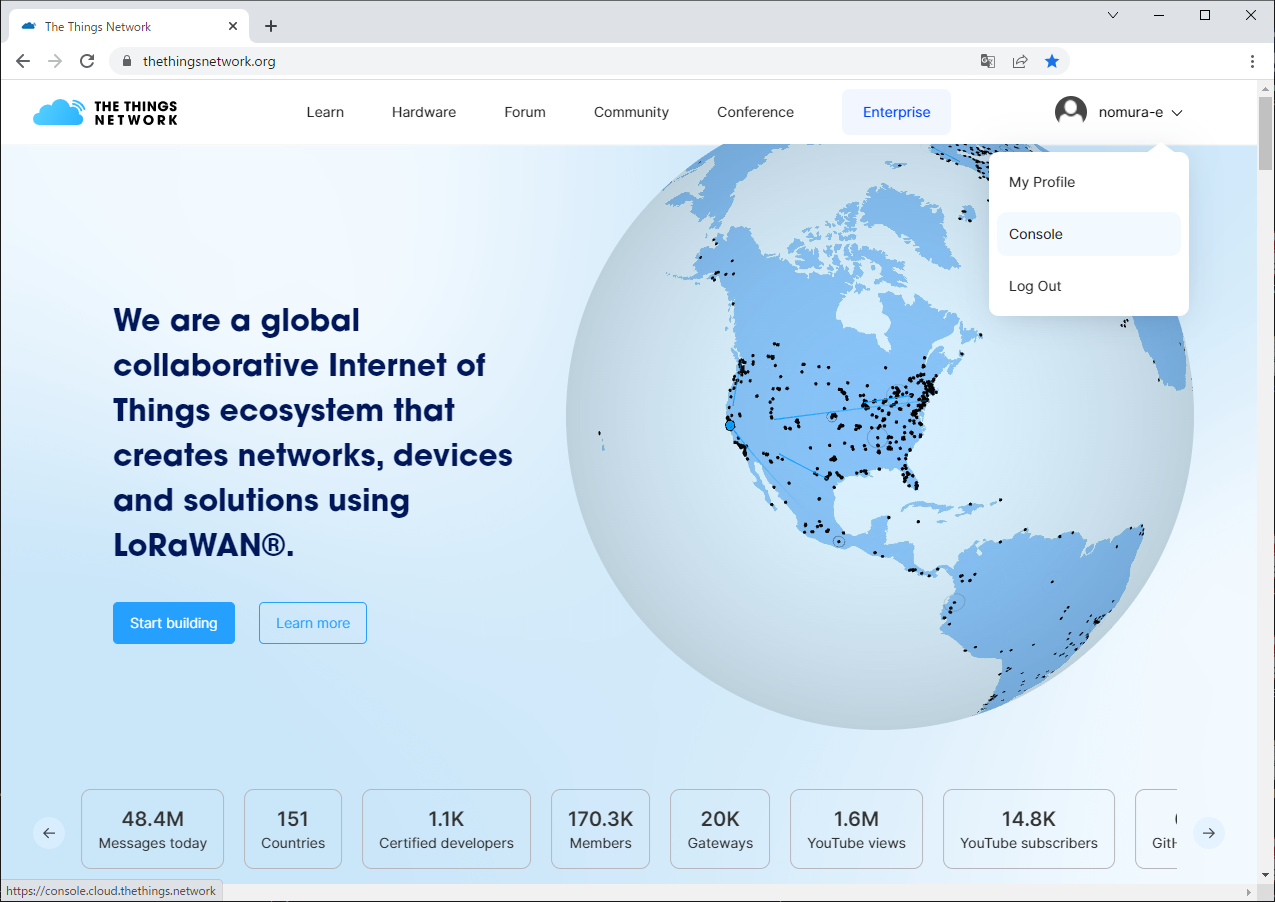Open Console from account menu

[1089, 234]
